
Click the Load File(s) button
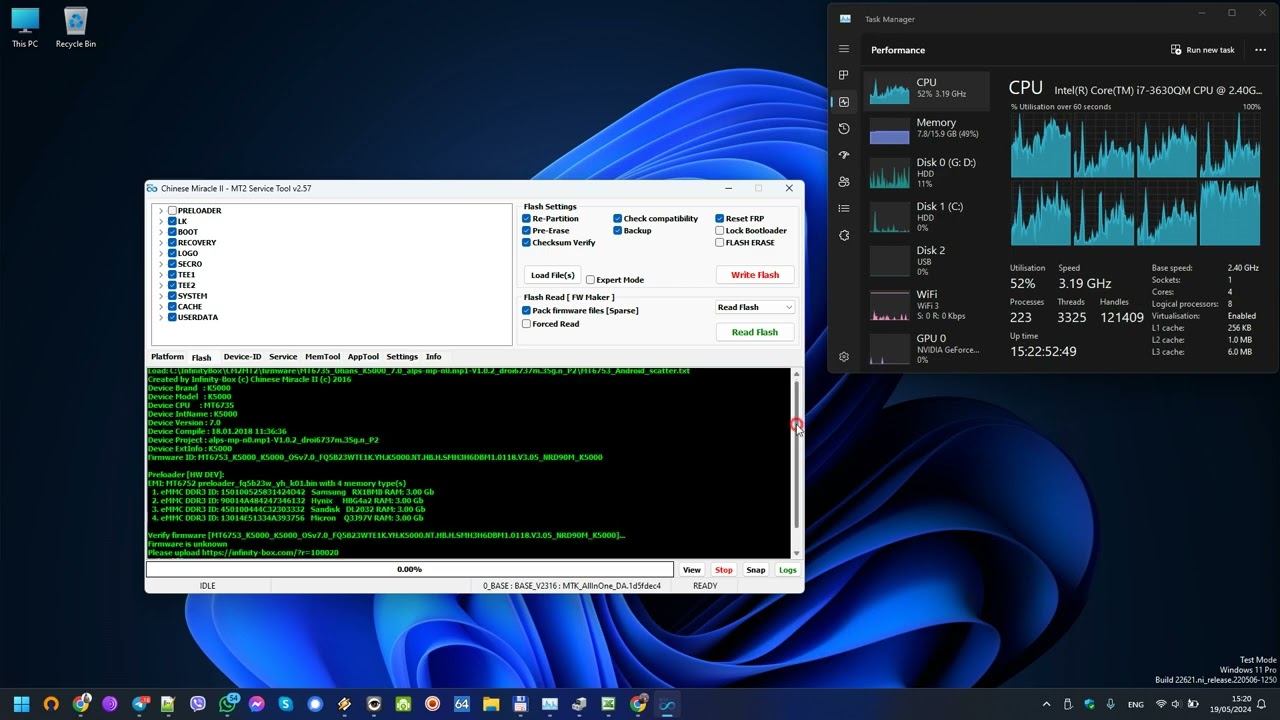(x=552, y=275)
